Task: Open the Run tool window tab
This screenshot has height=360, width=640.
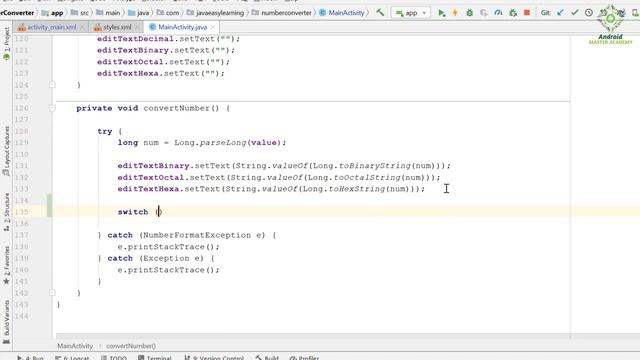Action: tap(30, 358)
